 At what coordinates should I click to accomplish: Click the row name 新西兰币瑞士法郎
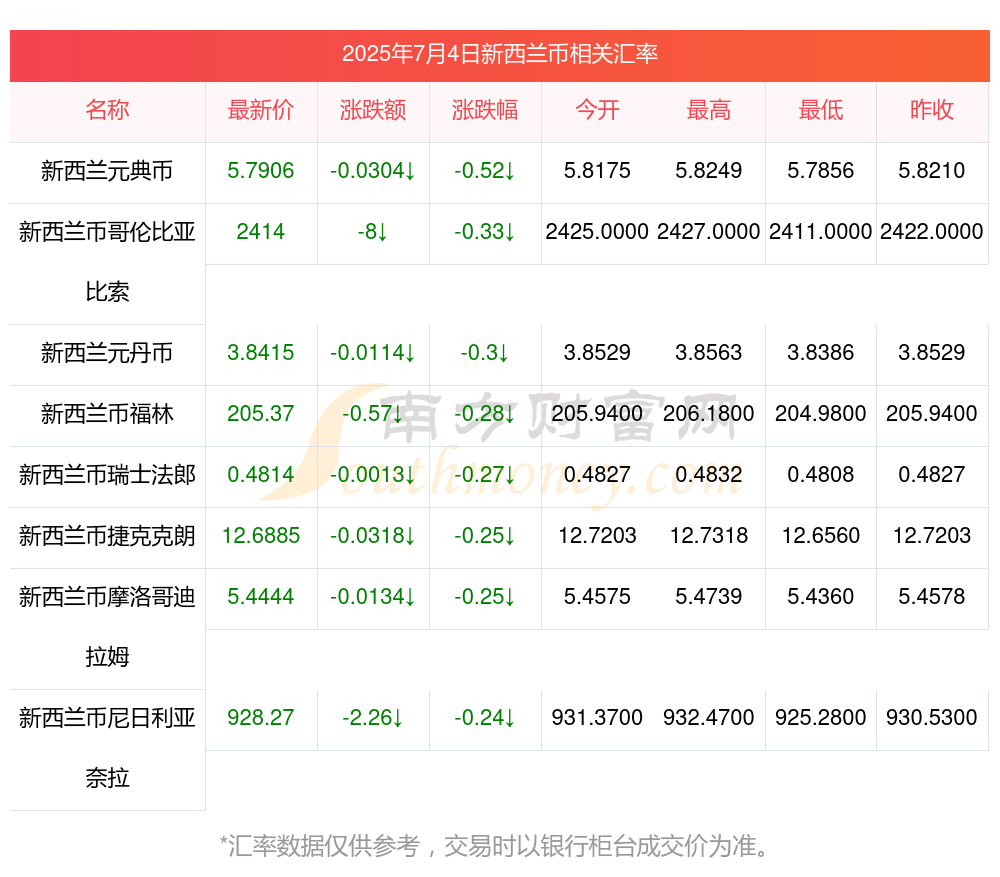tap(107, 475)
